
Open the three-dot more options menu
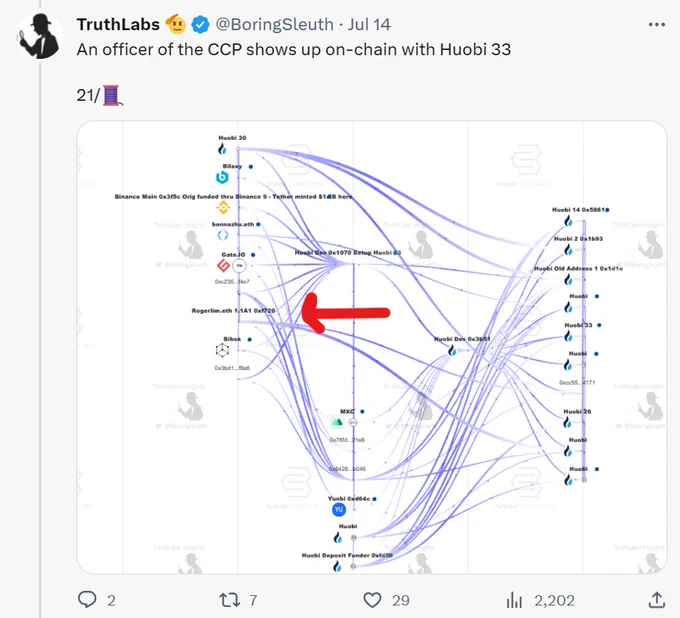tap(657, 25)
